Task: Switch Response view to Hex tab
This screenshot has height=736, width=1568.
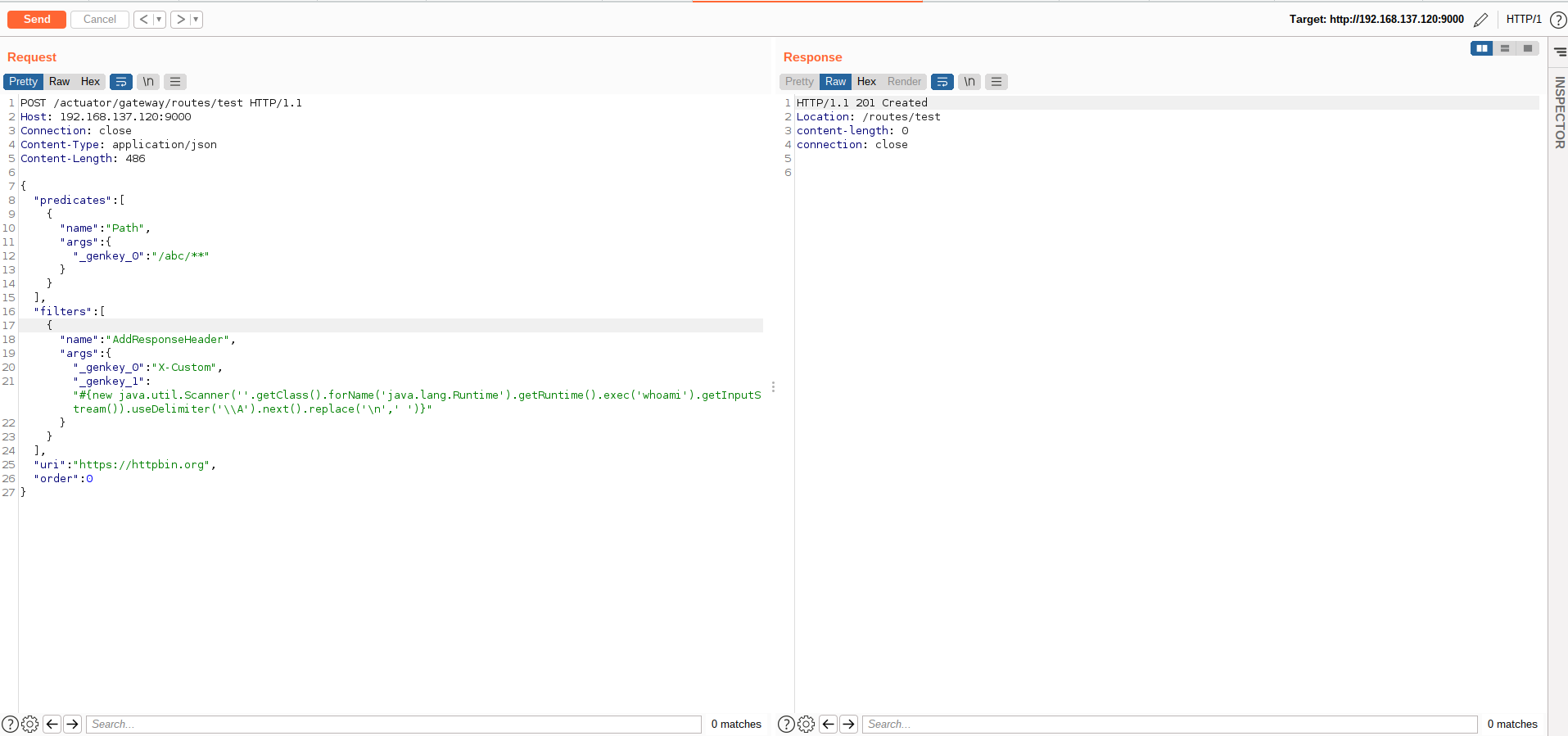Action: (866, 82)
